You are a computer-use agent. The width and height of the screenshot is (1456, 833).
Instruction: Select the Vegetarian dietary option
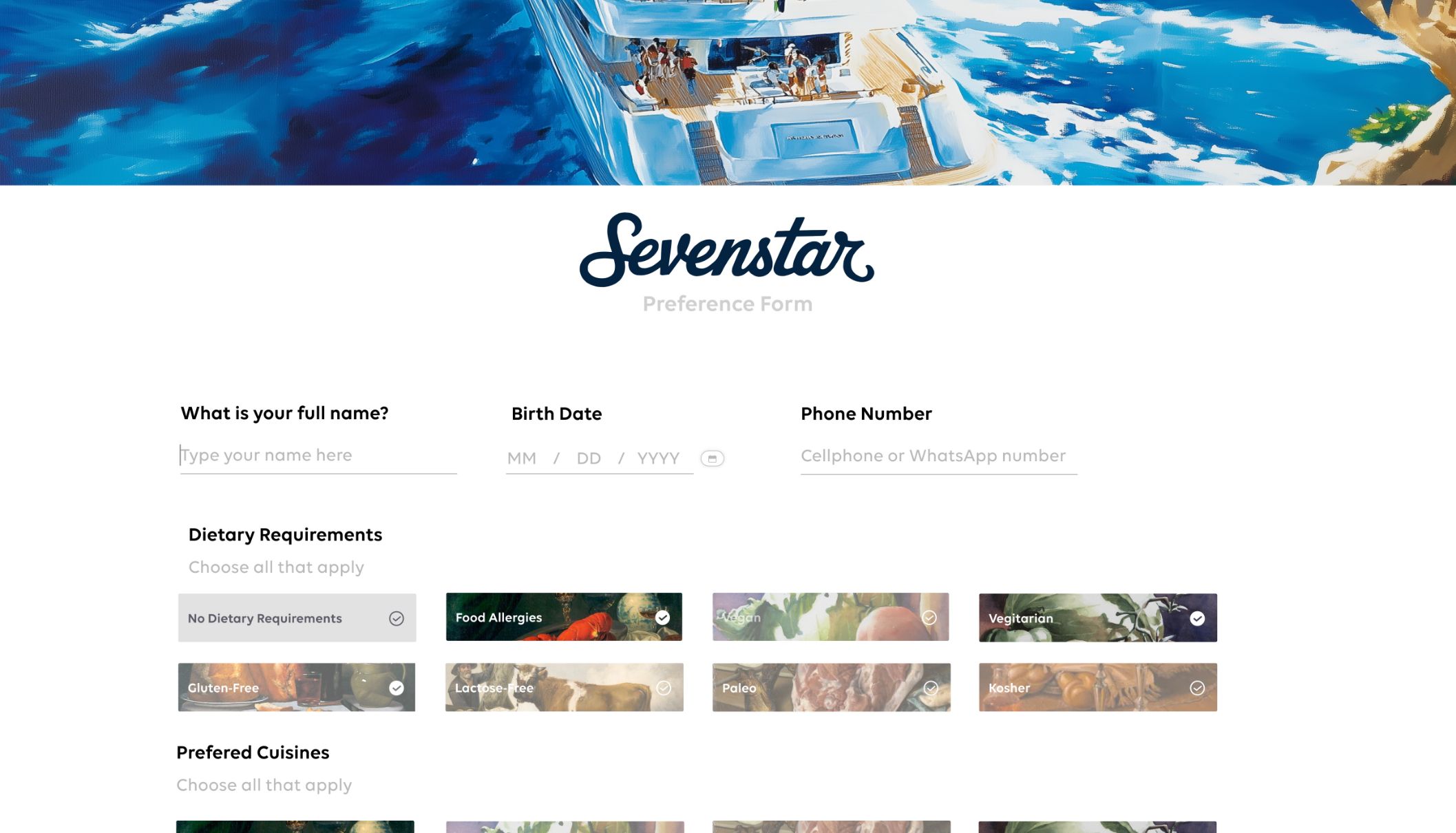click(x=1098, y=617)
